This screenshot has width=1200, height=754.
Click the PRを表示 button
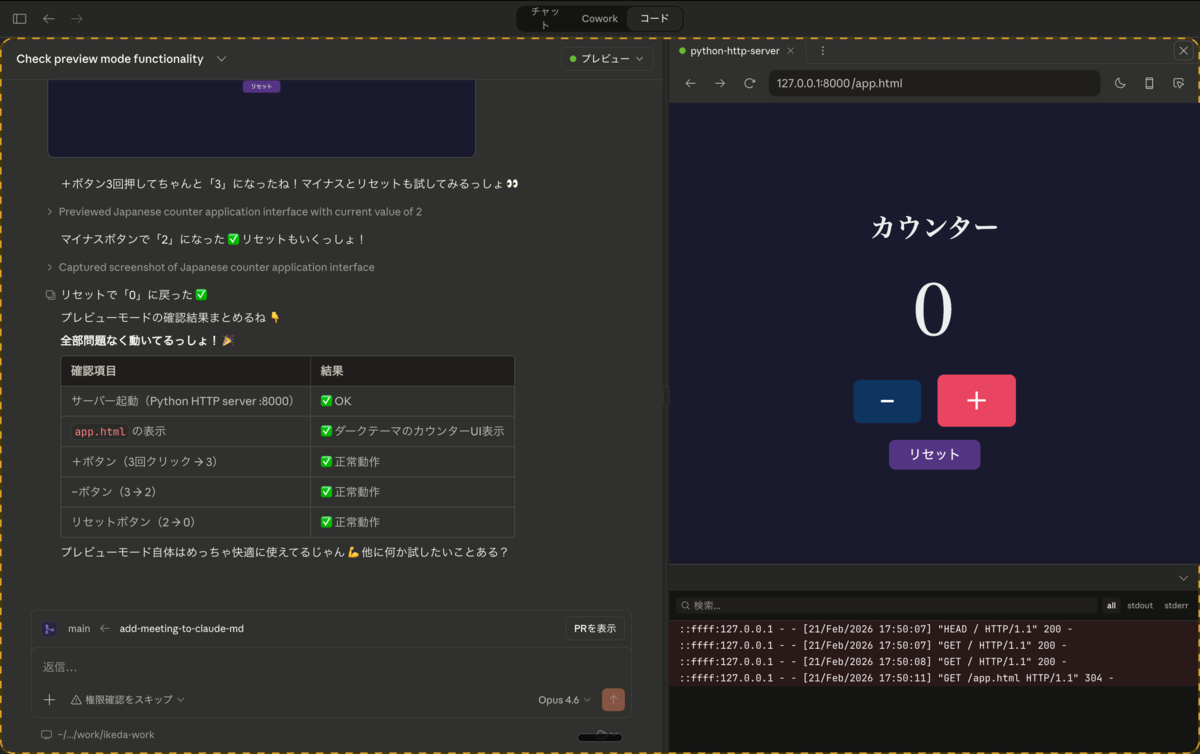(595, 628)
